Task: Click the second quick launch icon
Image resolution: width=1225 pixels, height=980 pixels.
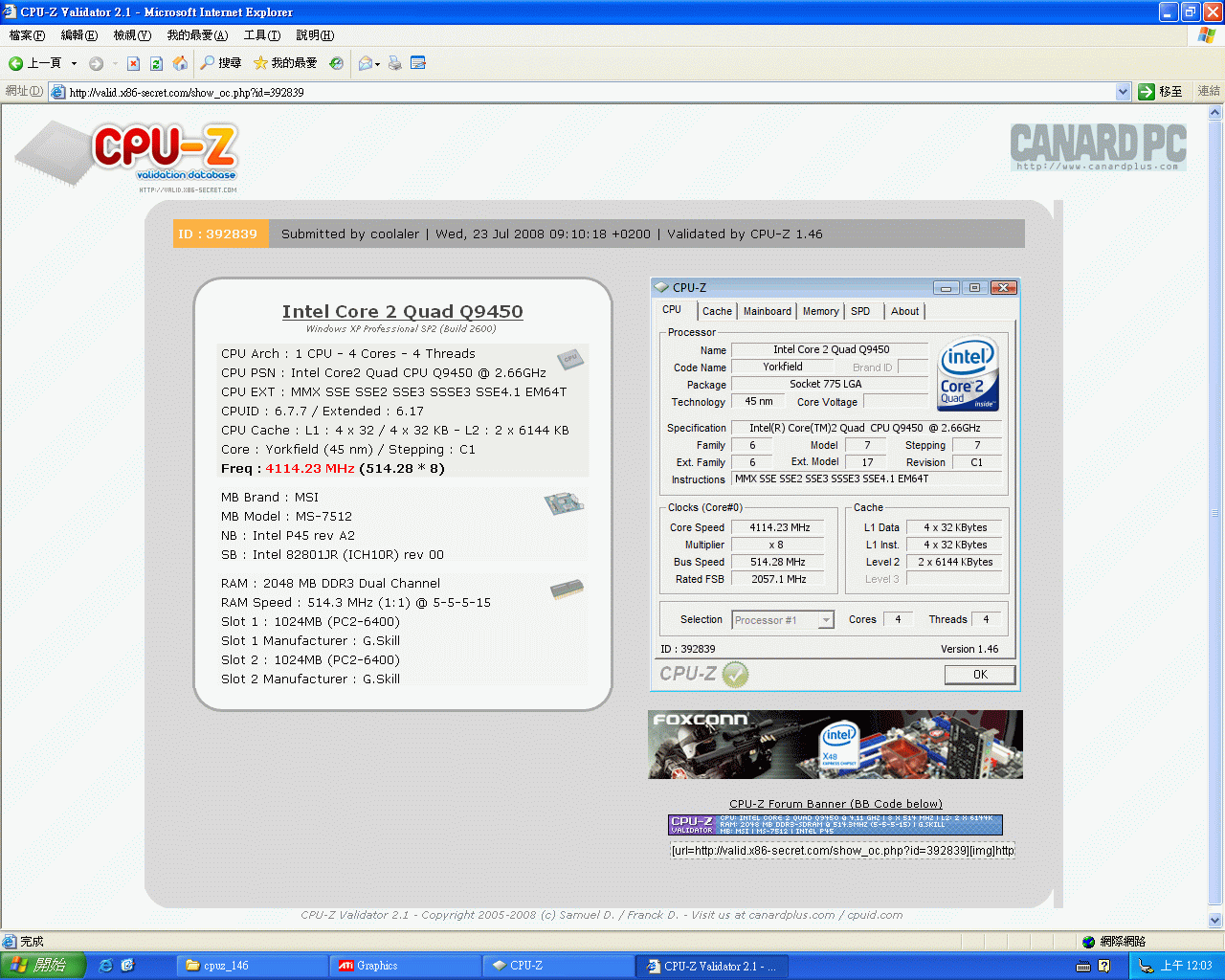Action: click(x=128, y=966)
